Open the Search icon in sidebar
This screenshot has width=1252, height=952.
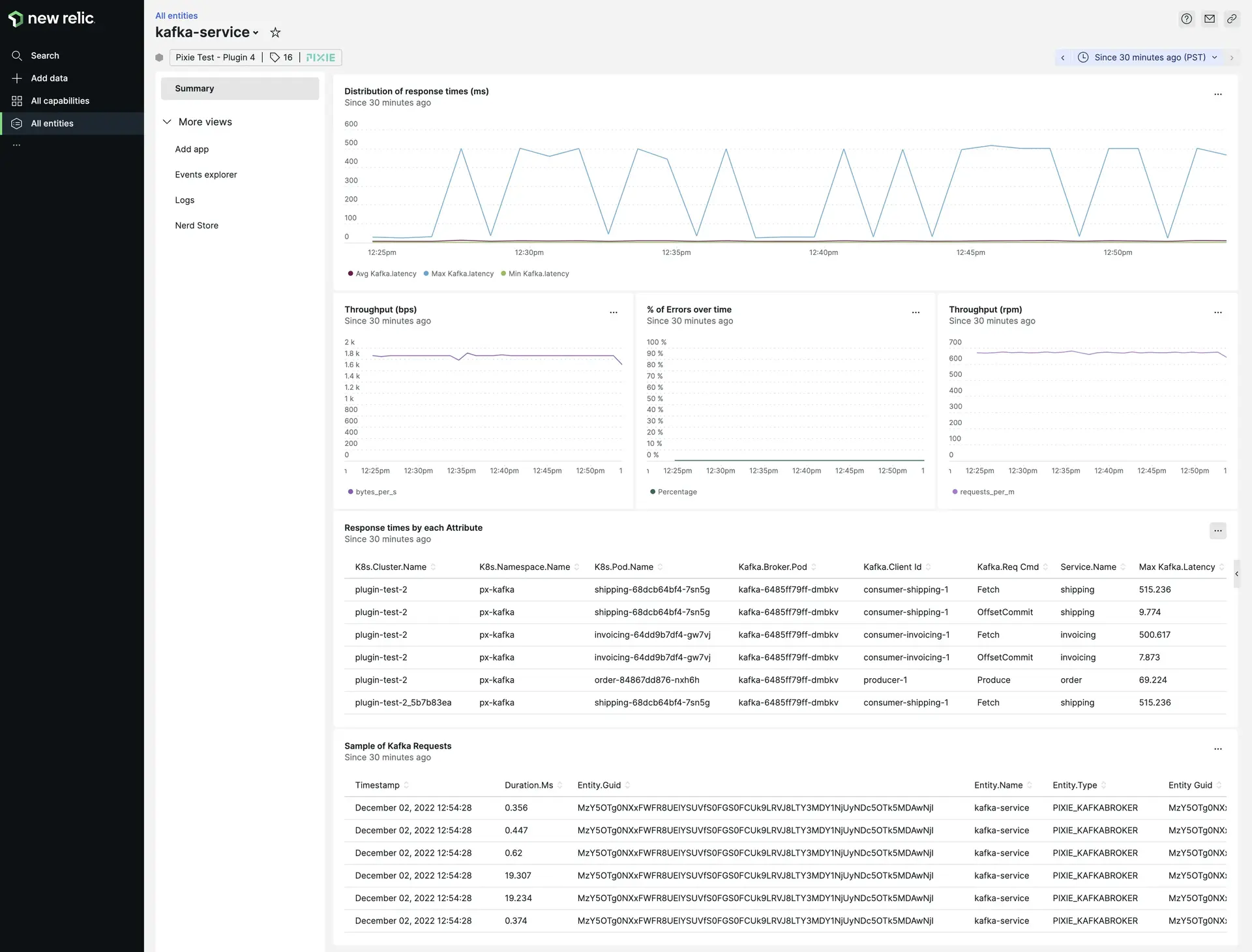pos(17,55)
